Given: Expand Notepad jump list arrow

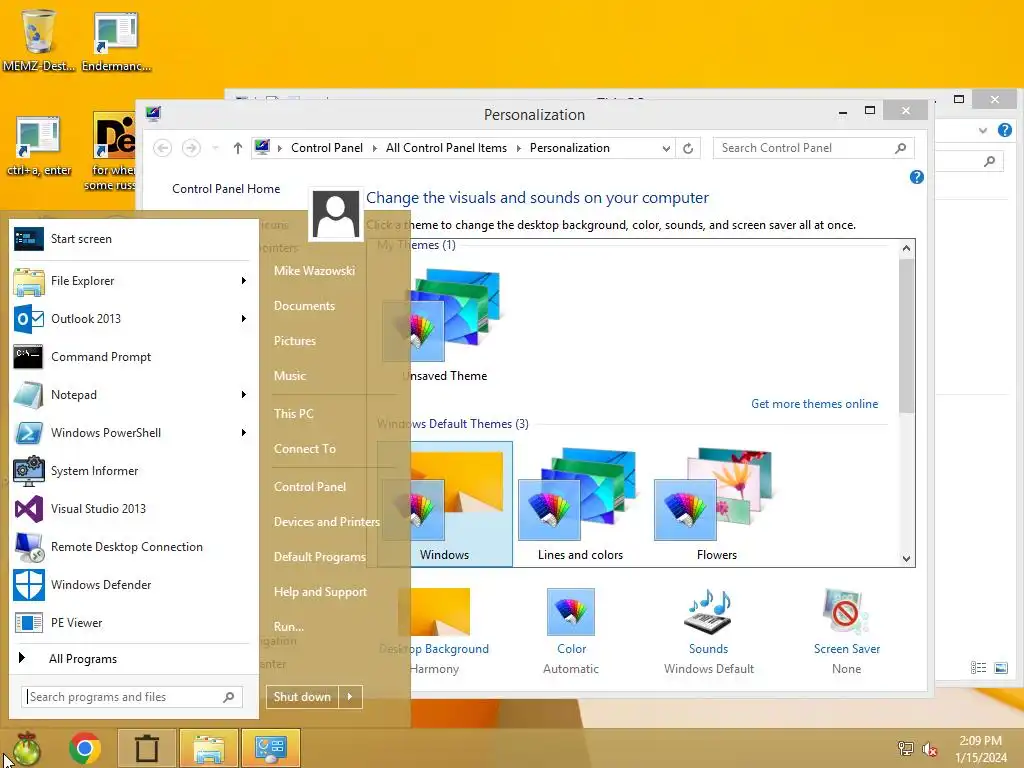Looking at the screenshot, I should [244, 394].
